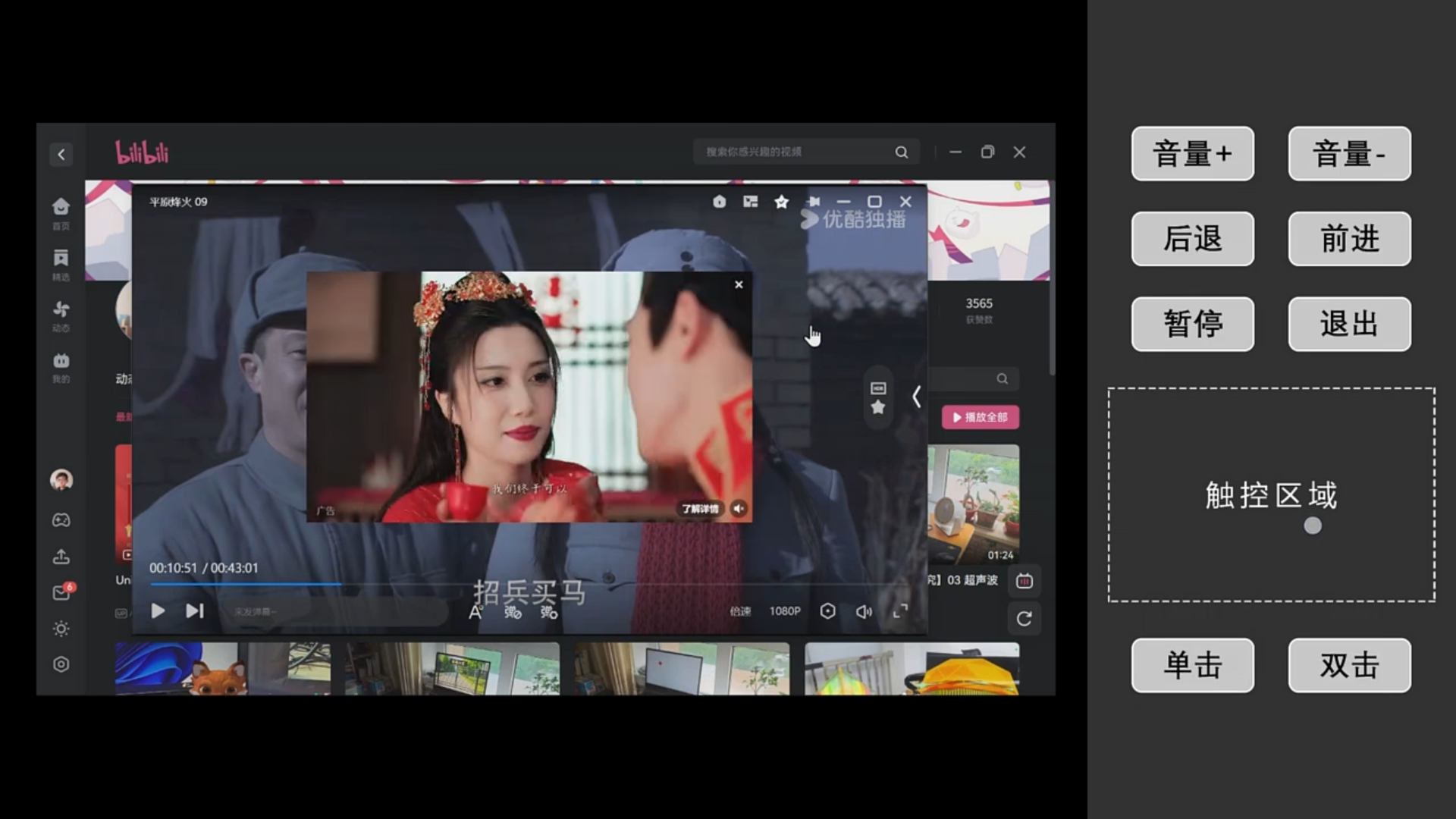This screenshot has width=1456, height=819.
Task: Open the home tab in left sidebar
Action: [61, 212]
